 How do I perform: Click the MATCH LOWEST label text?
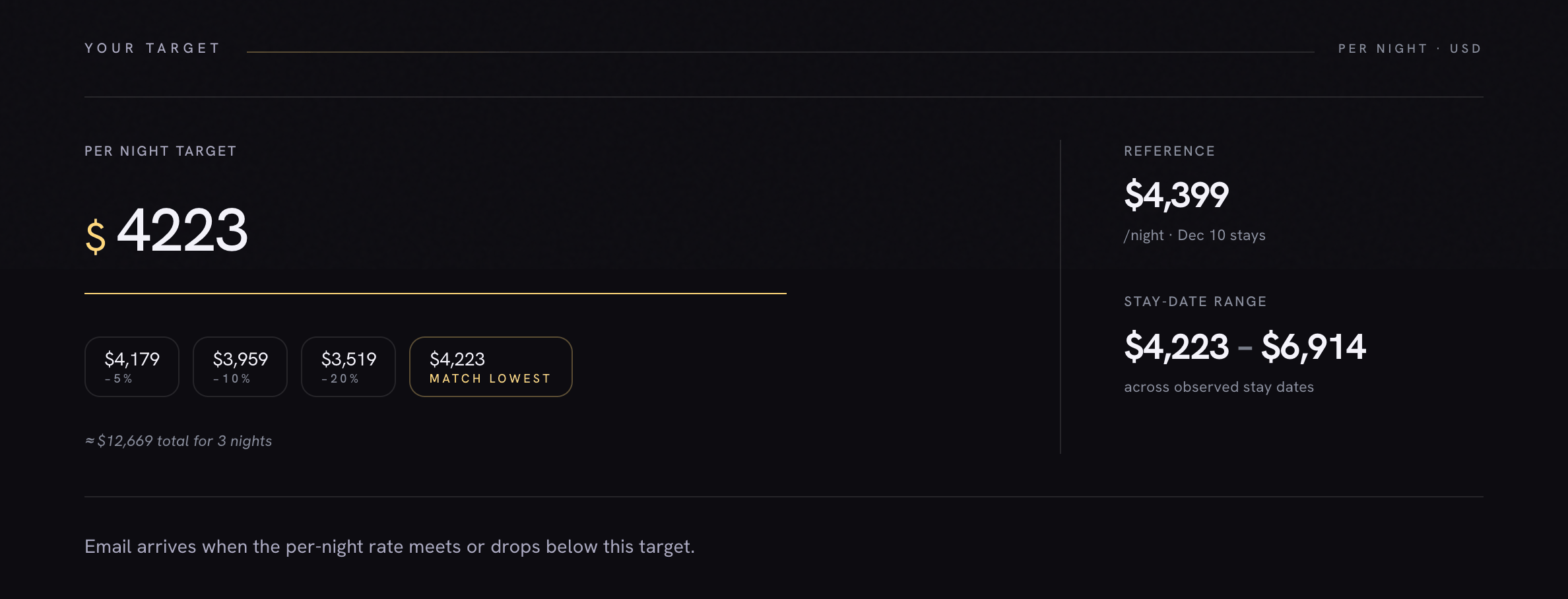[x=490, y=379]
